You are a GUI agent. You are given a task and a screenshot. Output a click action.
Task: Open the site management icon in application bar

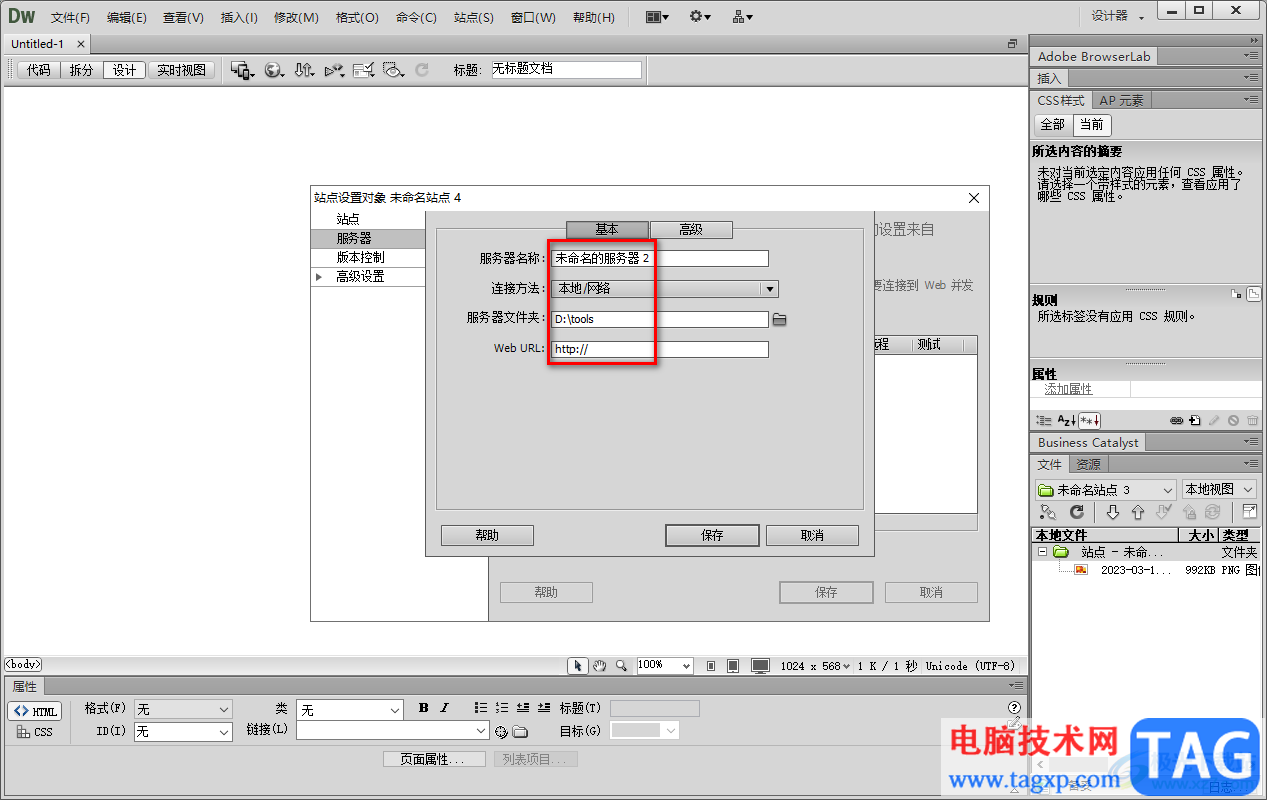[x=743, y=17]
